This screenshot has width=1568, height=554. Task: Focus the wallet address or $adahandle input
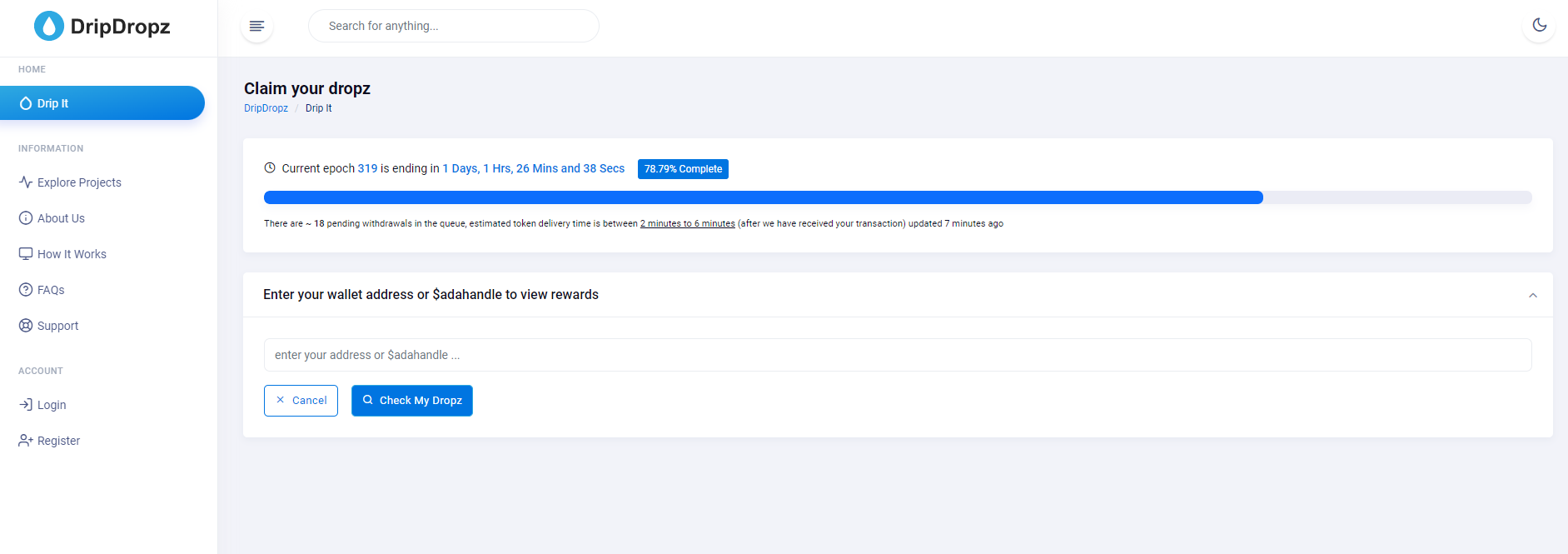[x=898, y=355]
